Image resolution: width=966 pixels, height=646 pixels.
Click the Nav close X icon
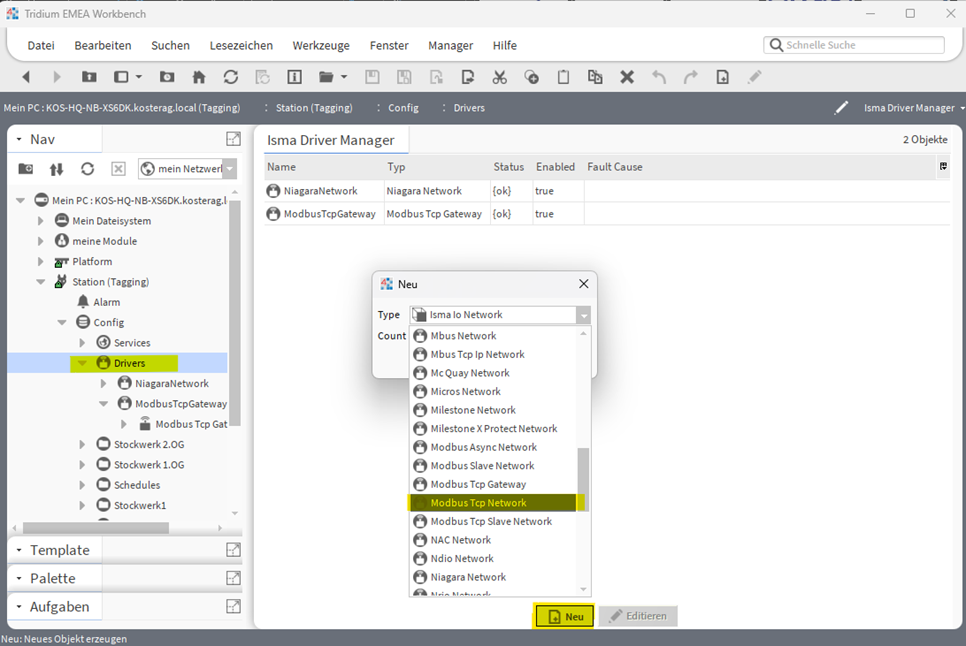coord(118,169)
